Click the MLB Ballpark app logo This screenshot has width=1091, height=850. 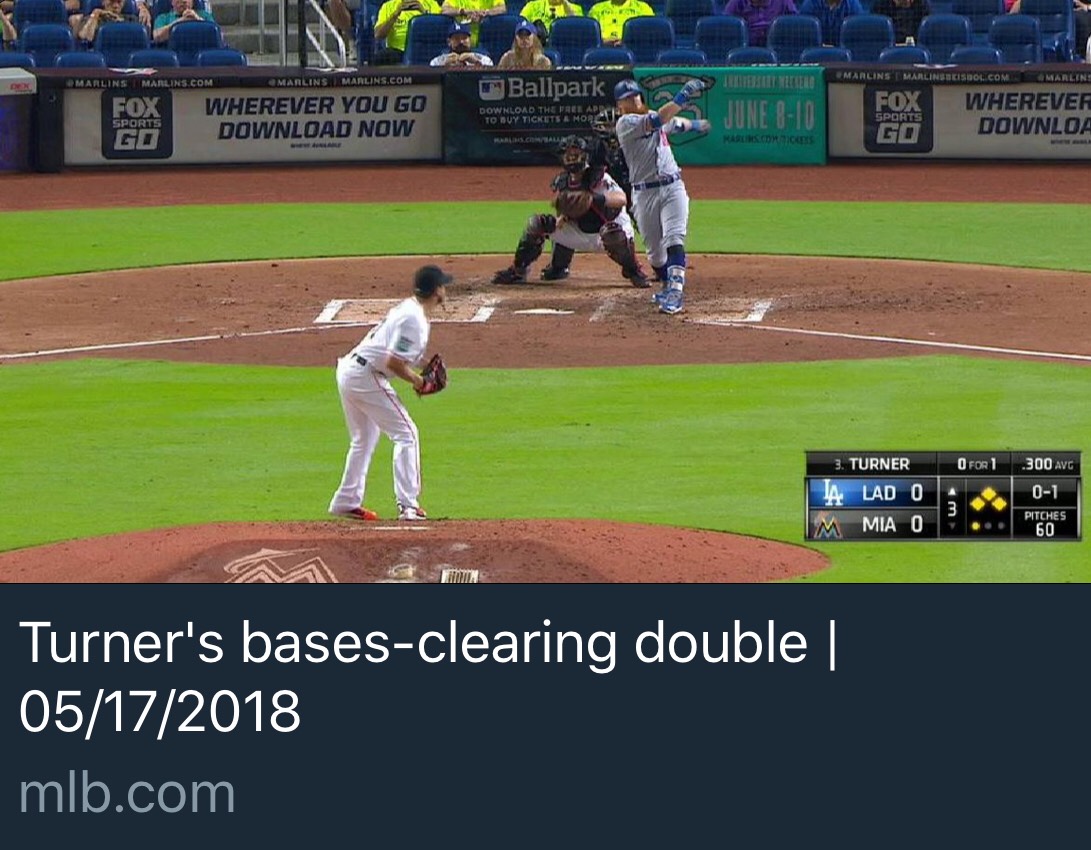point(541,89)
